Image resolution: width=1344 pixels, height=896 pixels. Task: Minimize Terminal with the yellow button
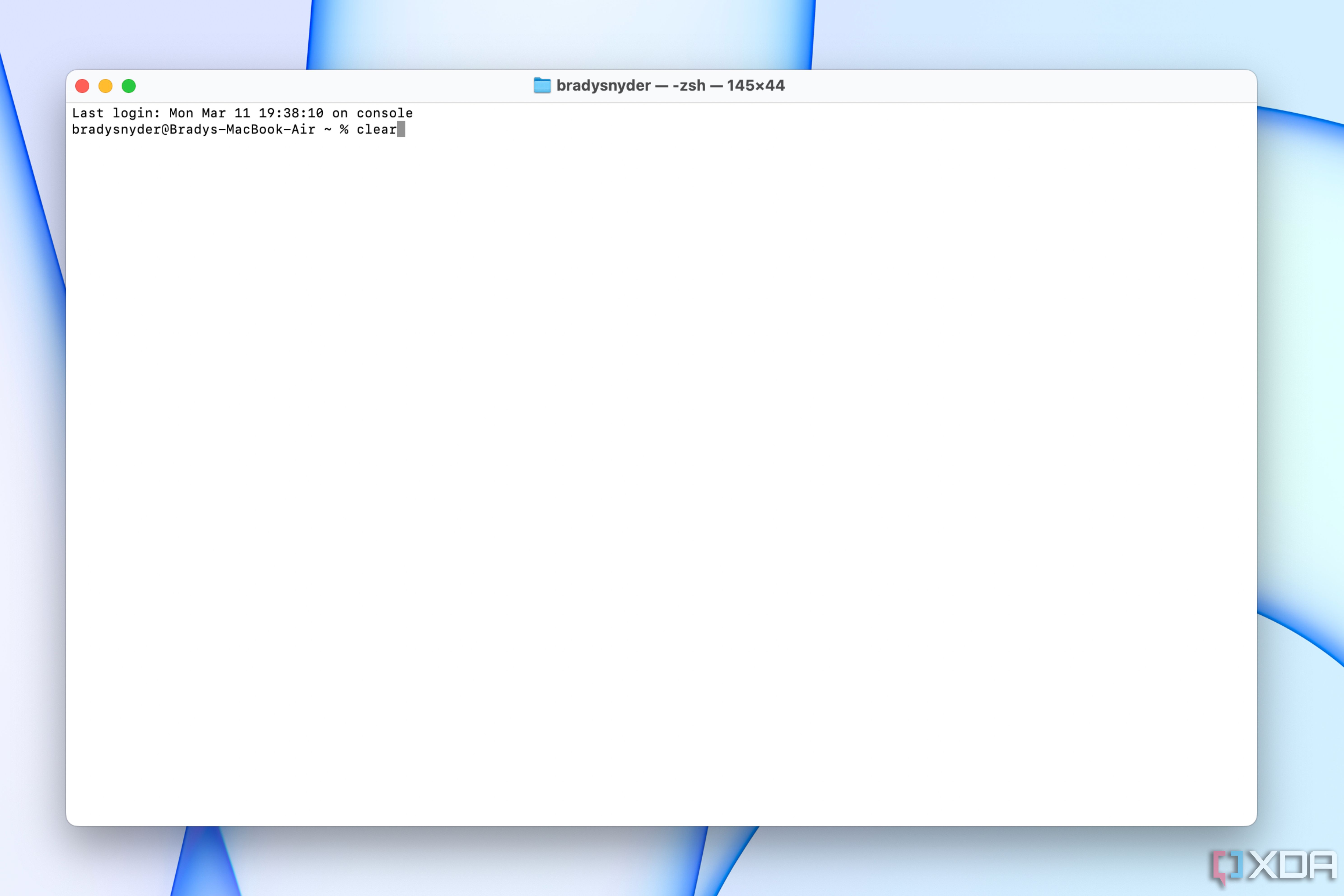click(x=106, y=86)
